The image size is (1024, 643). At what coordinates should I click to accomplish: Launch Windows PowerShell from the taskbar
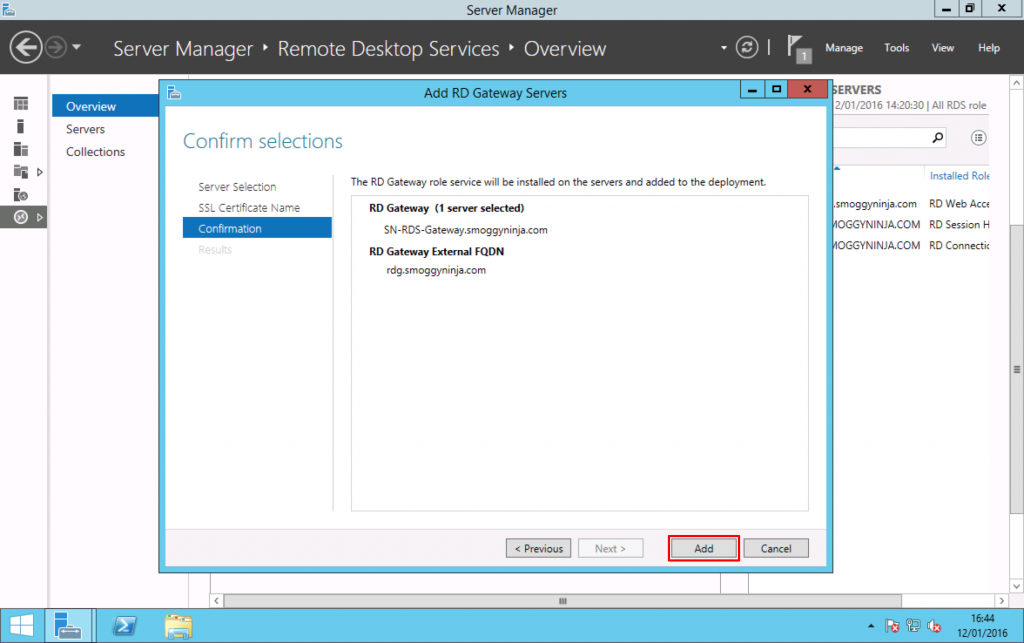[124, 625]
